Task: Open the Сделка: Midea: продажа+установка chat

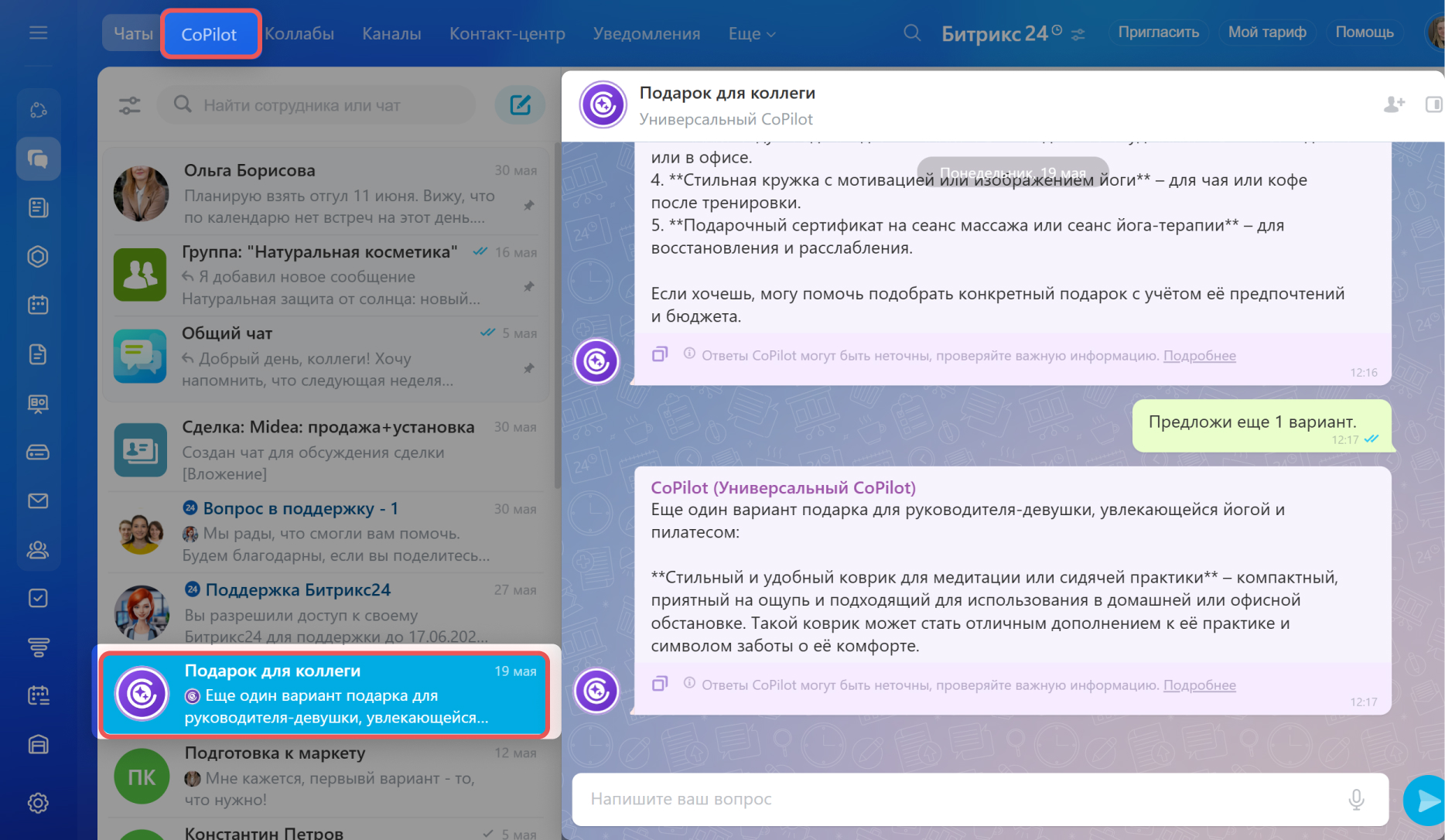Action: (325, 450)
